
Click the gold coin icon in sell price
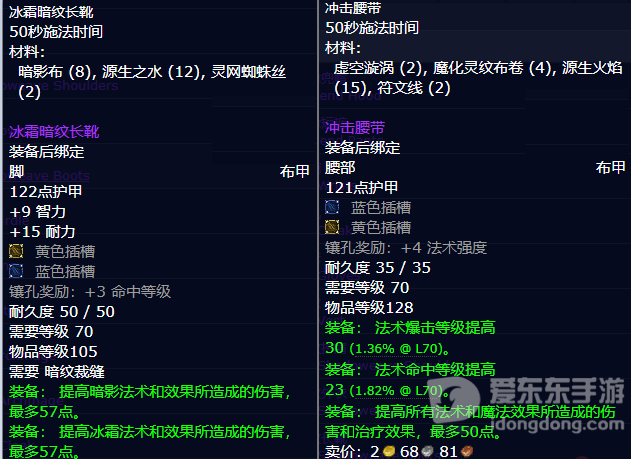point(389,451)
